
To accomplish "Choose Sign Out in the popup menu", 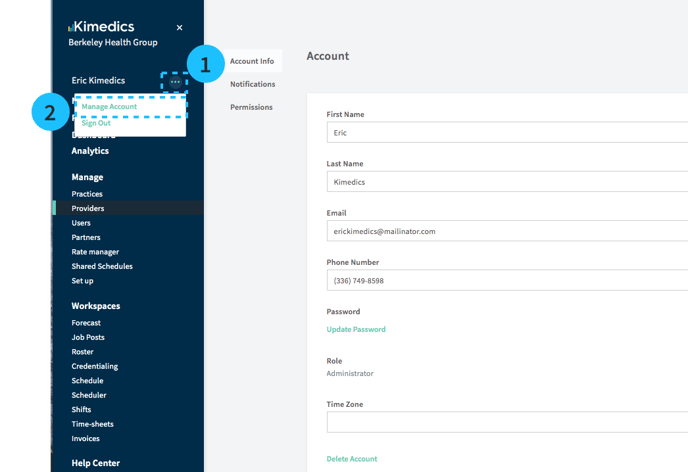I will pyautogui.click(x=97, y=123).
